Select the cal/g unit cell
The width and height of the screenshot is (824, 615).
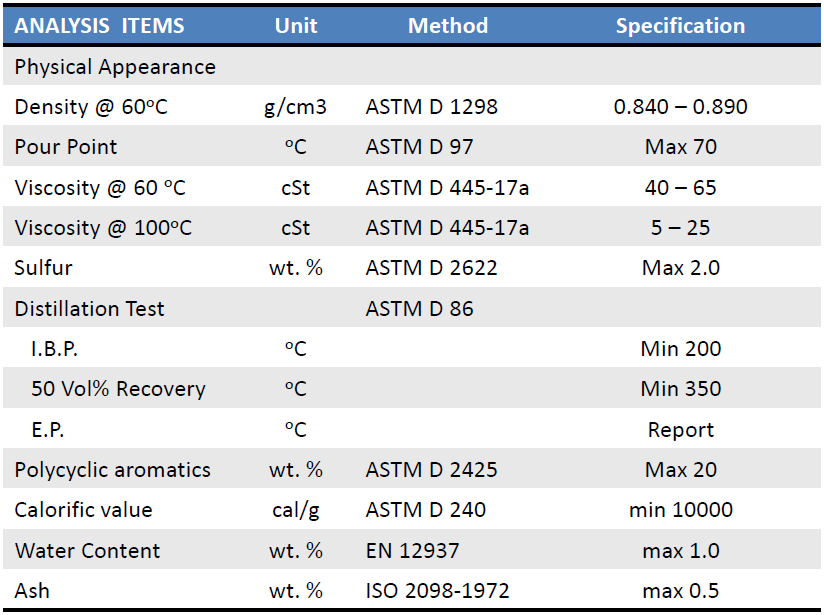coord(296,510)
